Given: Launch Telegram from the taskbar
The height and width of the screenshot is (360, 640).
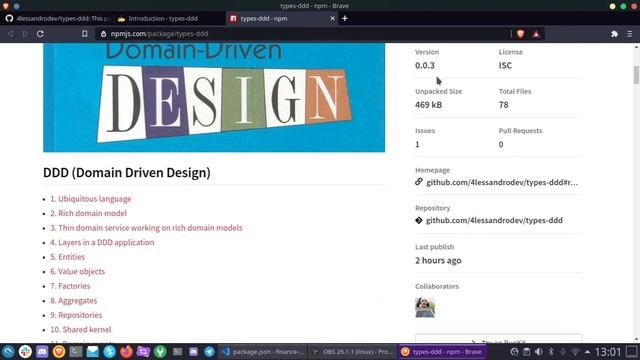Looking at the screenshot, I should [209, 351].
